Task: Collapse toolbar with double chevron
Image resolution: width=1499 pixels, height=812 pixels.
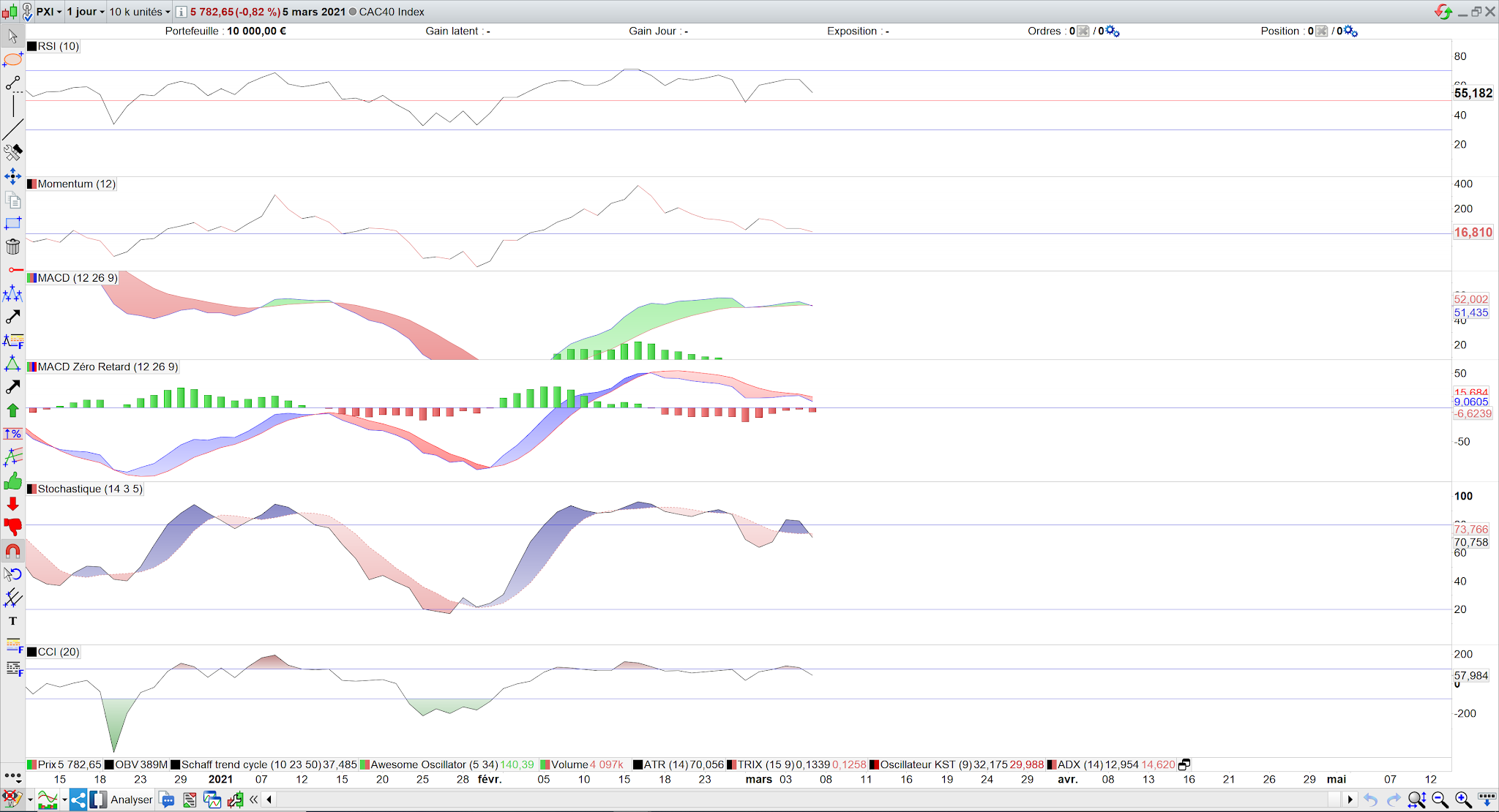Action: pyautogui.click(x=253, y=800)
